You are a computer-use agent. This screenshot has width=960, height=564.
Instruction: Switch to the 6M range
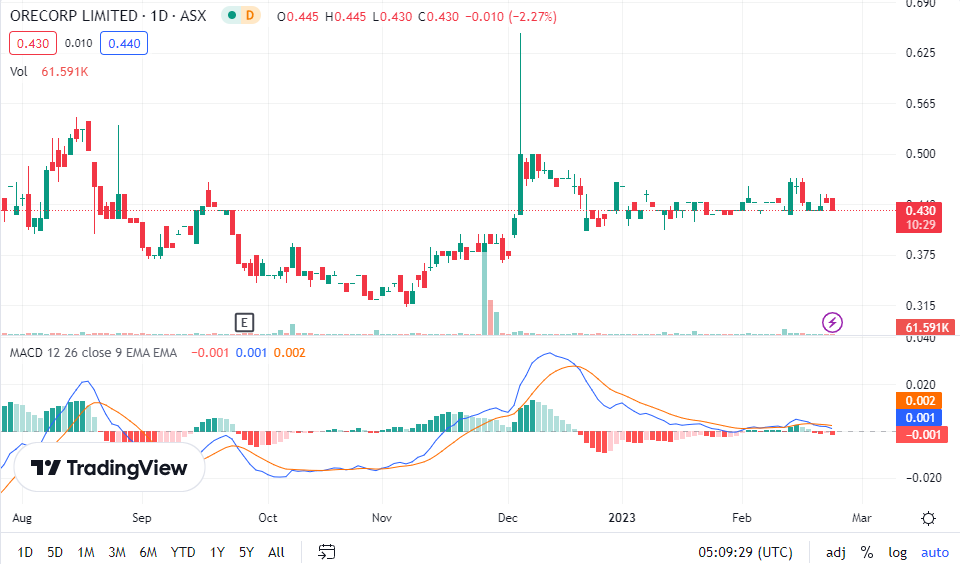(147, 552)
